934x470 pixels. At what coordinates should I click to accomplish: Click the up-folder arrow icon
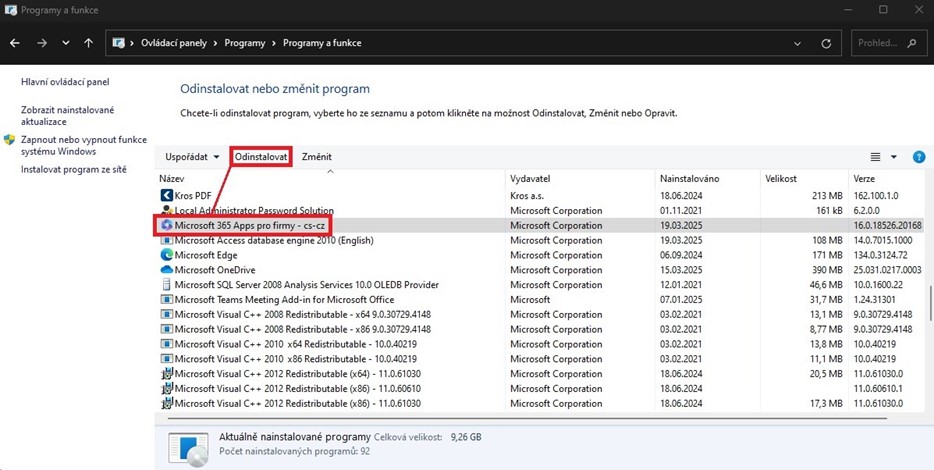89,44
